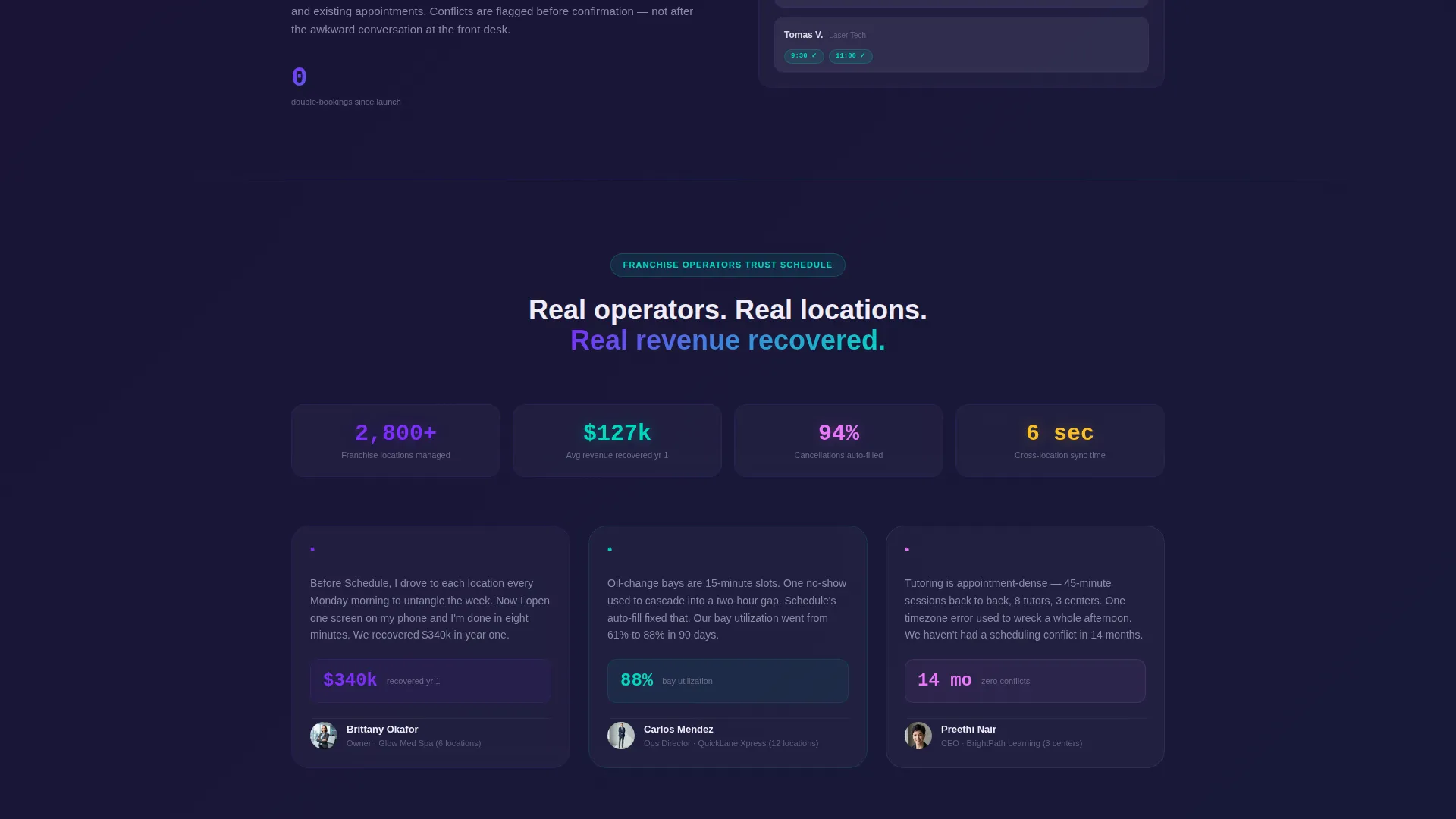Click the large 0 double-bookings figure
The width and height of the screenshot is (1456, 819).
pyautogui.click(x=300, y=77)
